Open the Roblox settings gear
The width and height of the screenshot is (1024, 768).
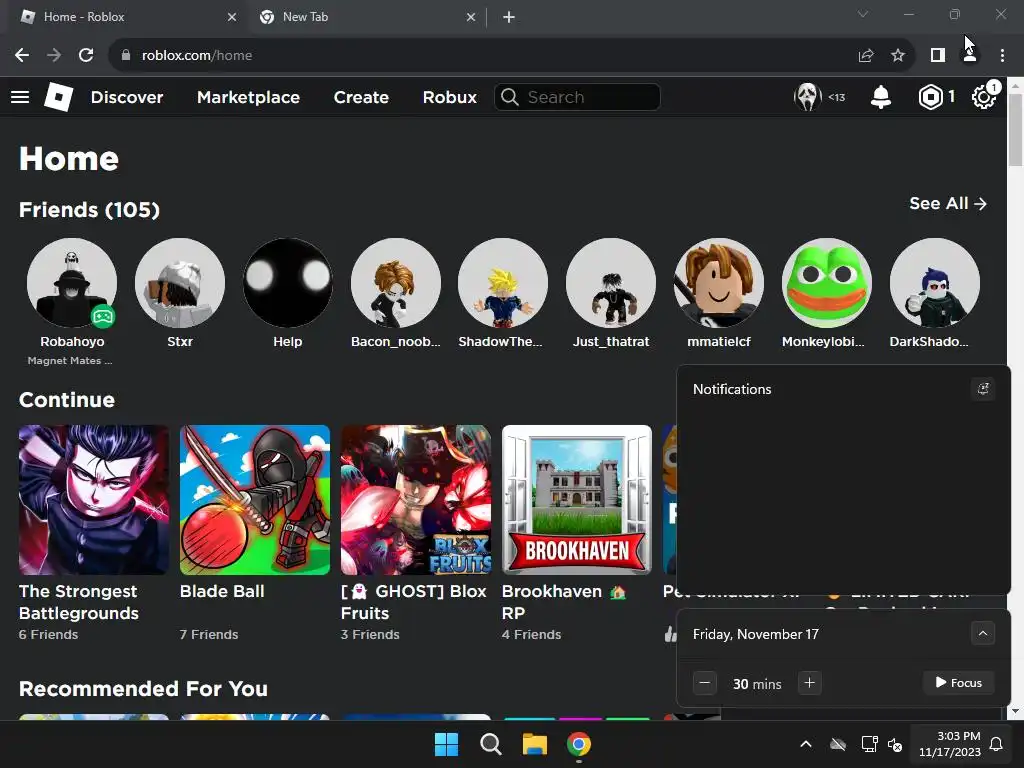(x=984, y=97)
